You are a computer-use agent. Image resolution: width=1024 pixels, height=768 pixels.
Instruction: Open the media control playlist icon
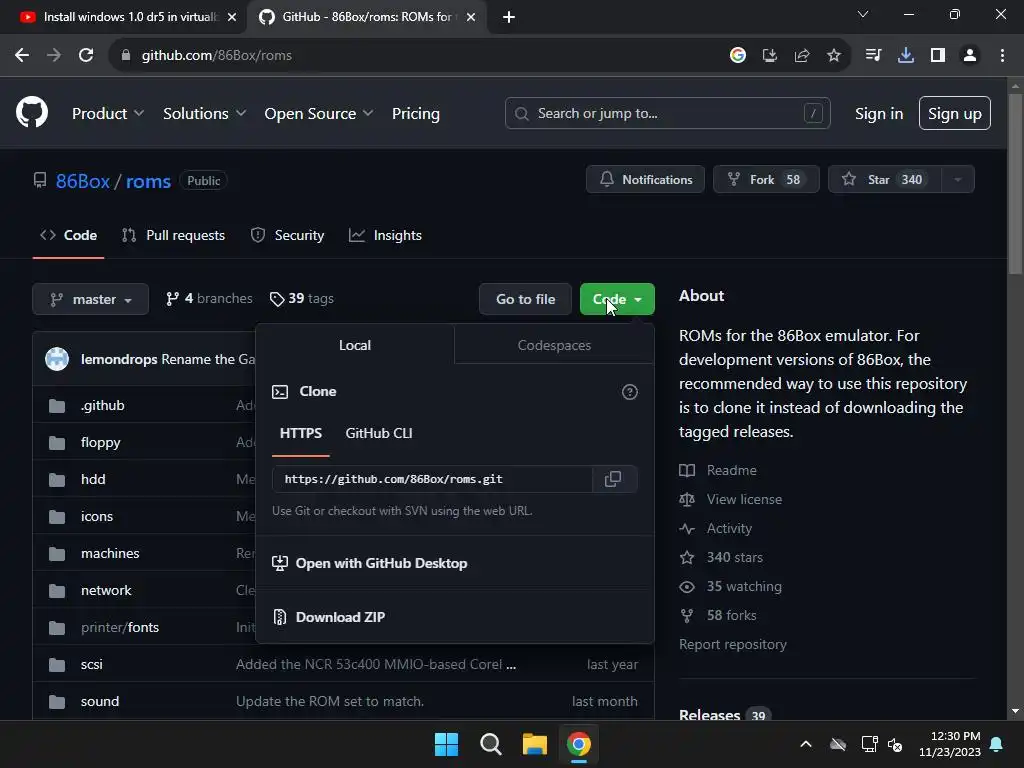coord(873,56)
